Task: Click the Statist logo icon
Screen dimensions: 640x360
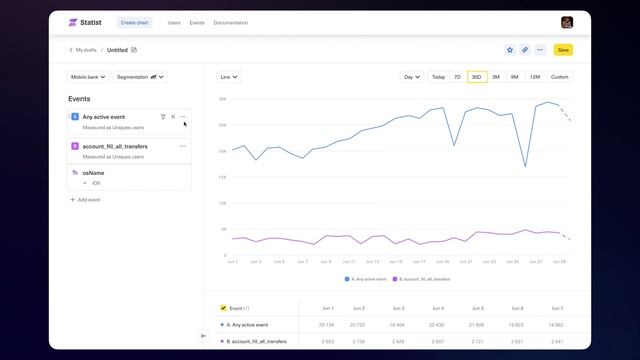Action: point(73,22)
